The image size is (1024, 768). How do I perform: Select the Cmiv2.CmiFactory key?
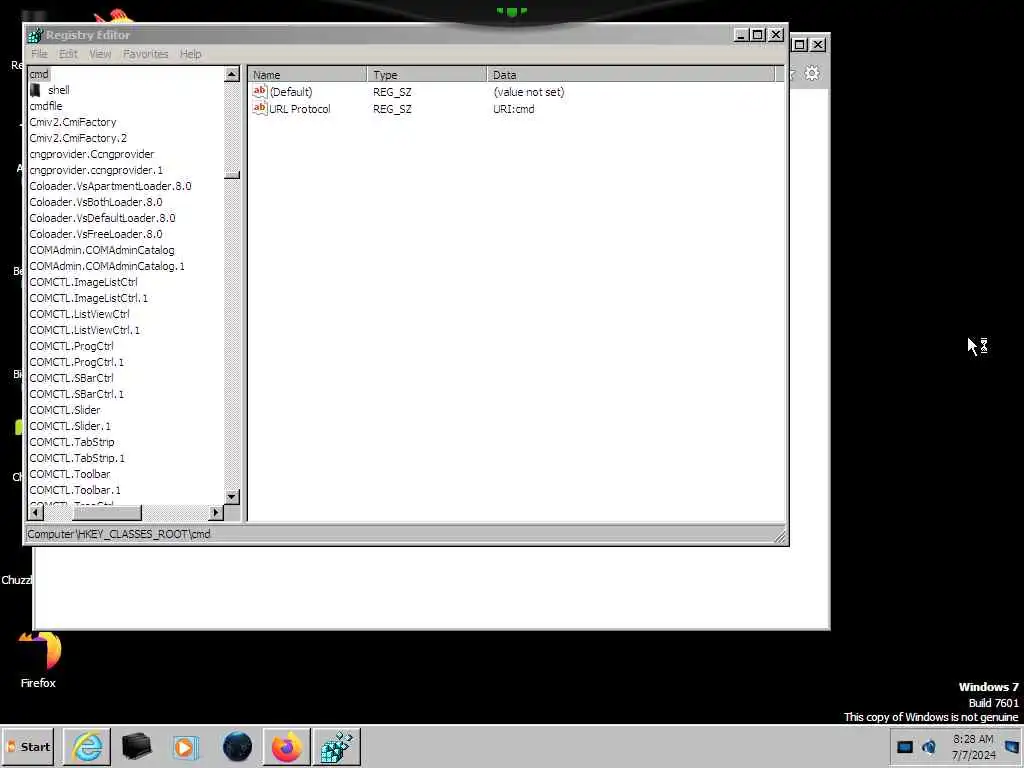pos(72,122)
